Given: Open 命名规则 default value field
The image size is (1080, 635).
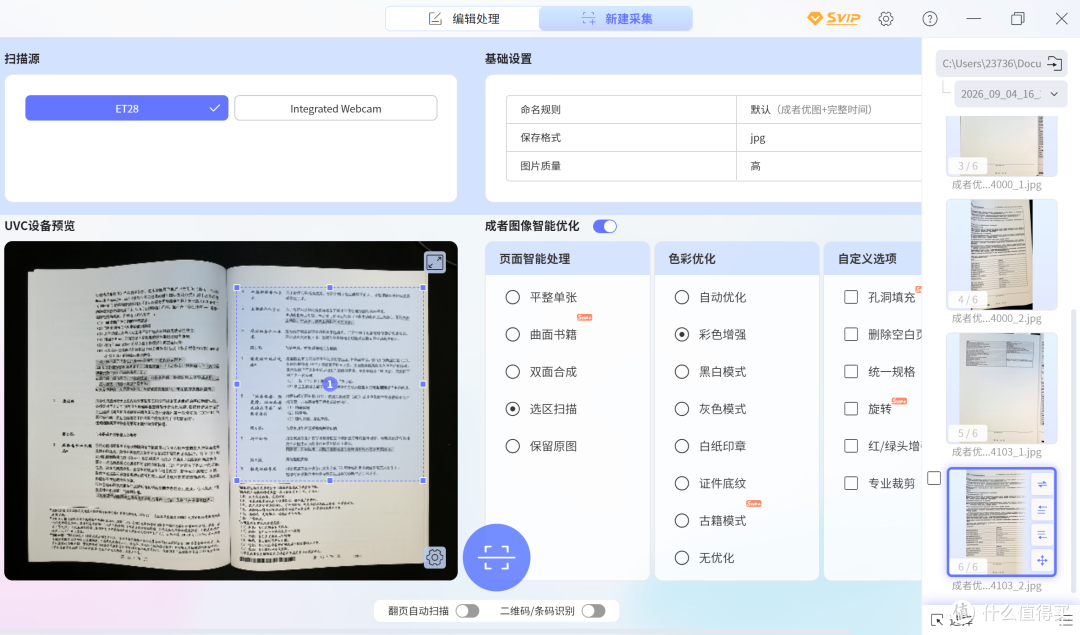Looking at the screenshot, I should pyautogui.click(x=829, y=110).
